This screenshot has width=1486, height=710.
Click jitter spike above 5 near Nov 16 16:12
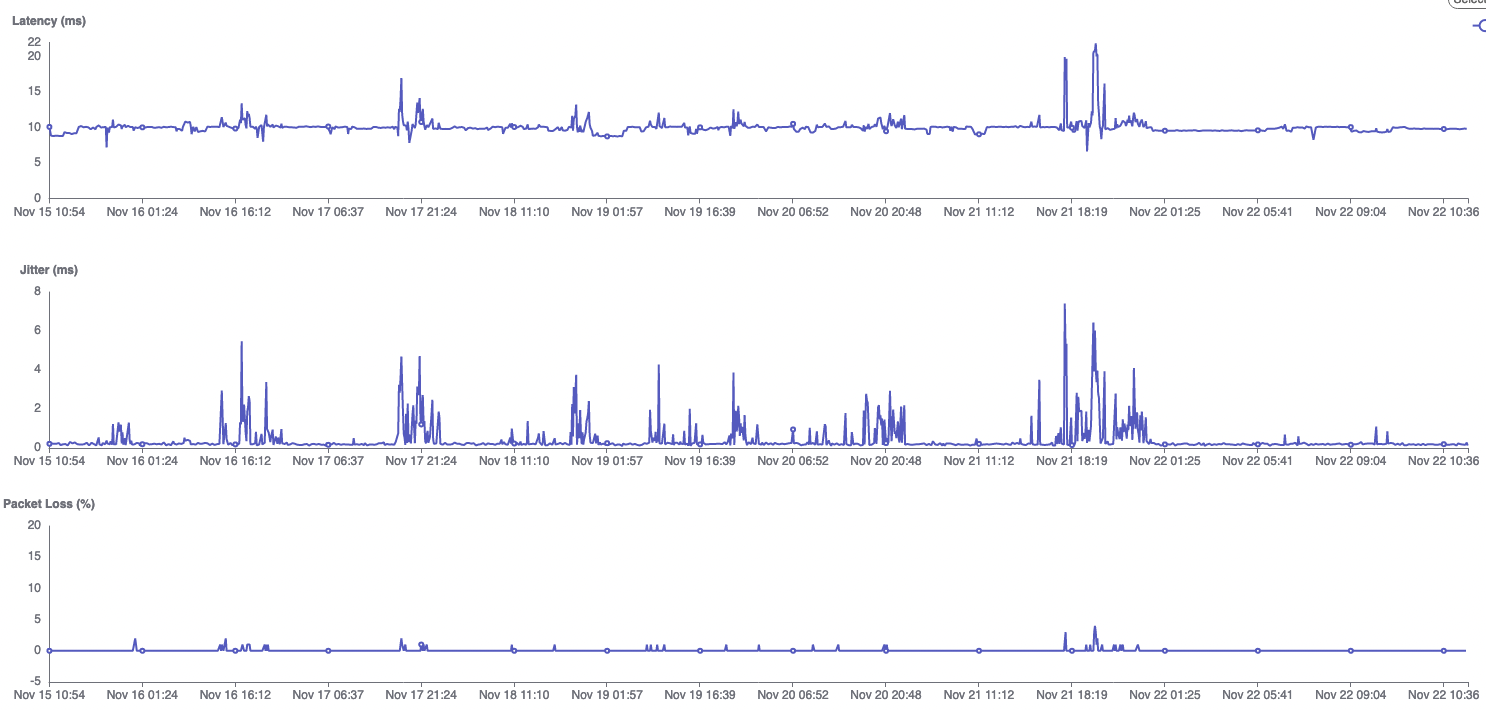(242, 343)
